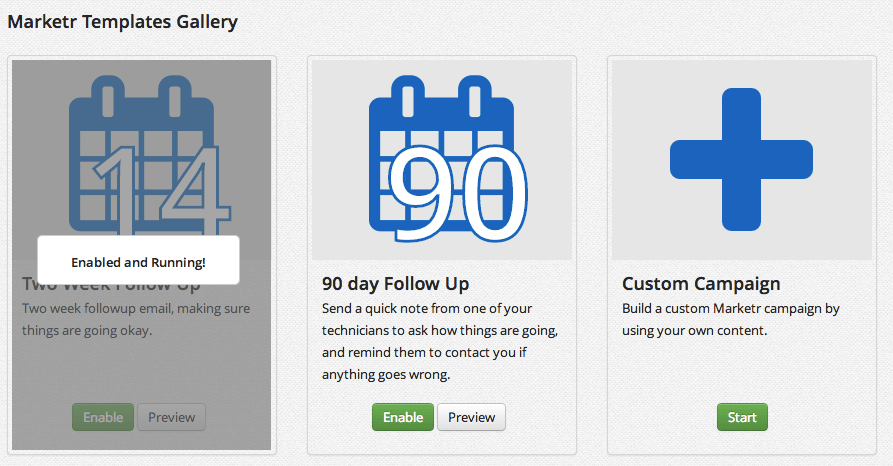Preview the 90 day Follow Up template
This screenshot has height=466, width=893.
point(471,417)
